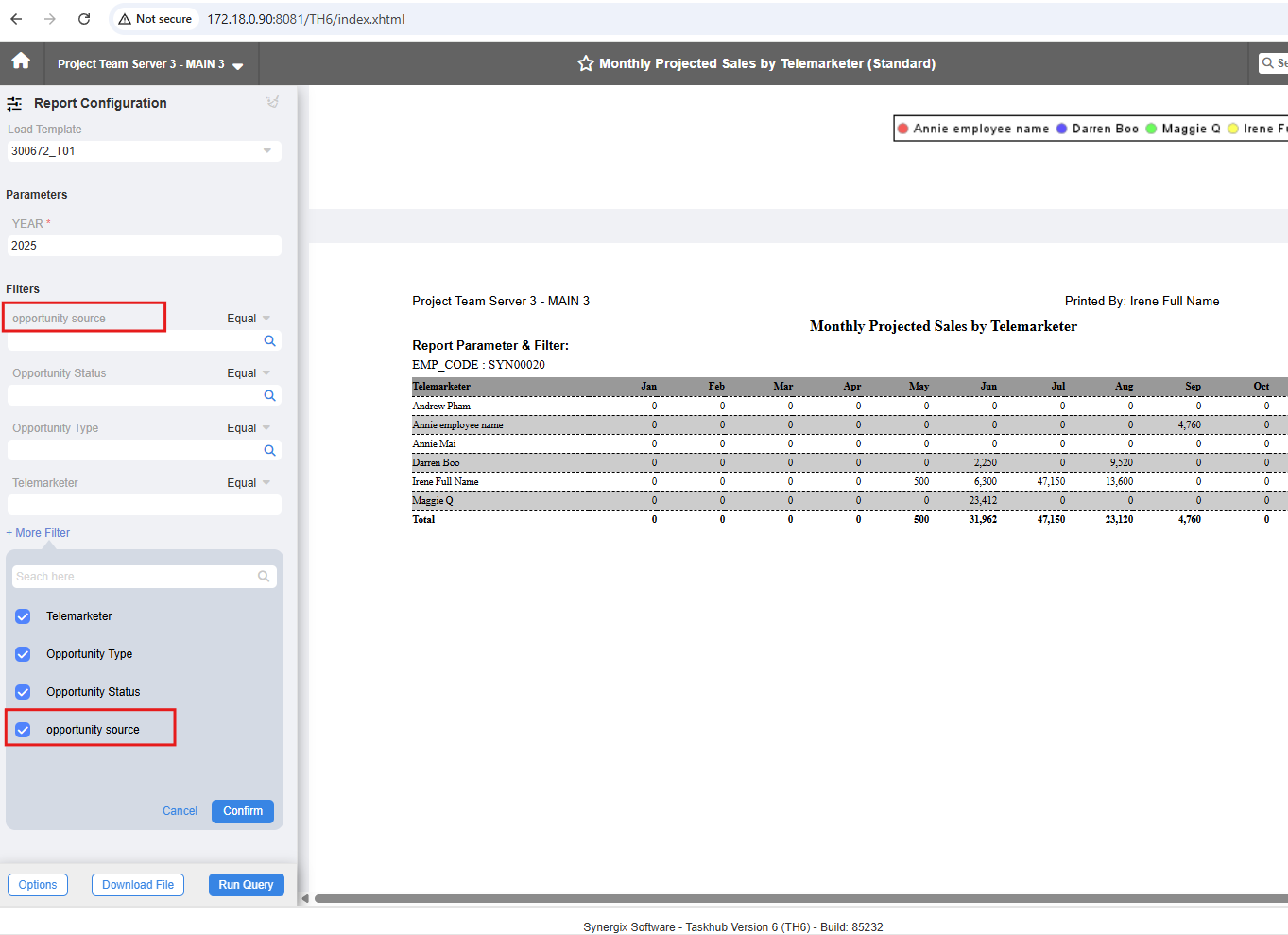Click the search icon in the top-right box

[1268, 63]
